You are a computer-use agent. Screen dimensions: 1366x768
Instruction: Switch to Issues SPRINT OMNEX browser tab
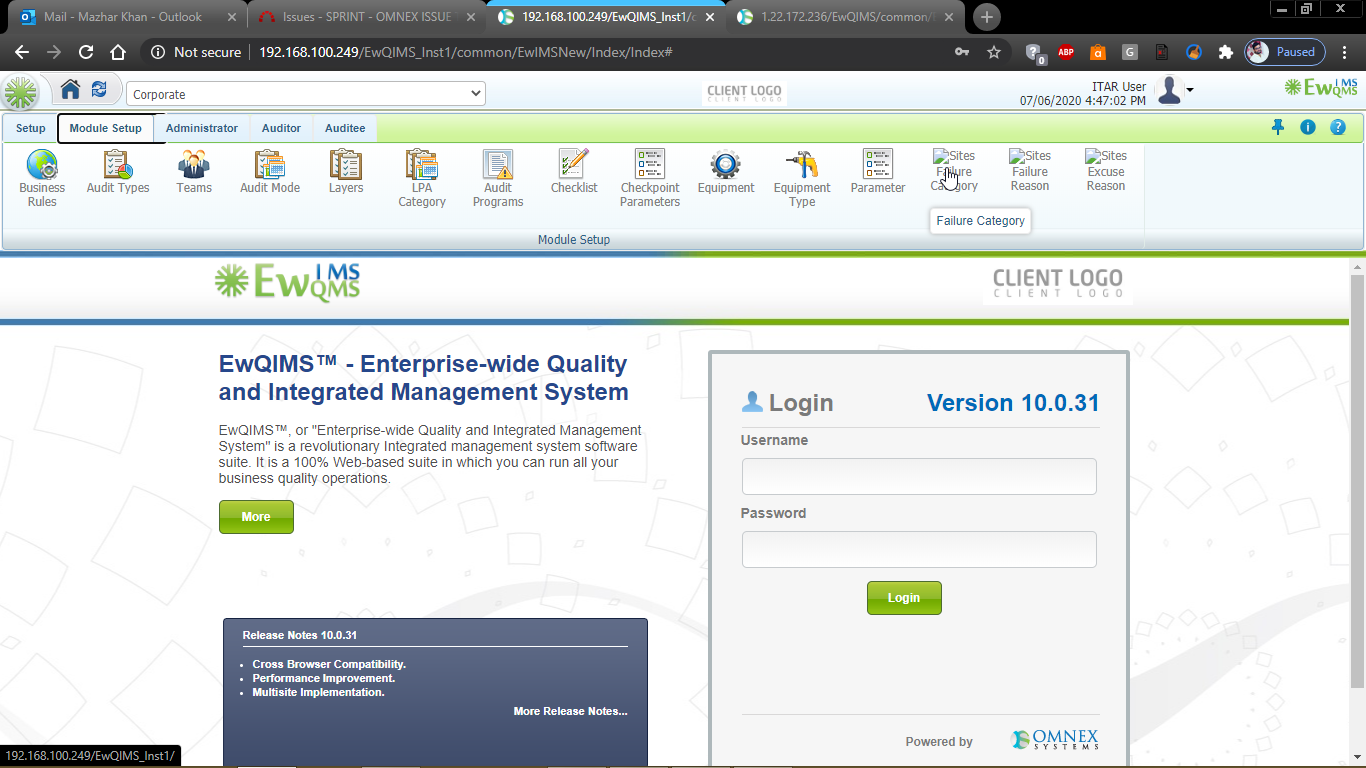pos(366,17)
